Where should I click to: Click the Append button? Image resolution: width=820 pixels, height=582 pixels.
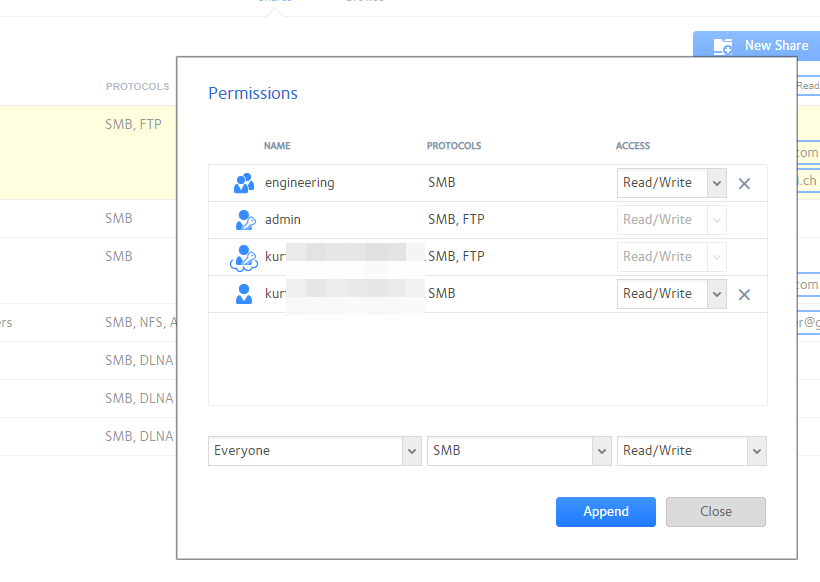click(x=606, y=512)
